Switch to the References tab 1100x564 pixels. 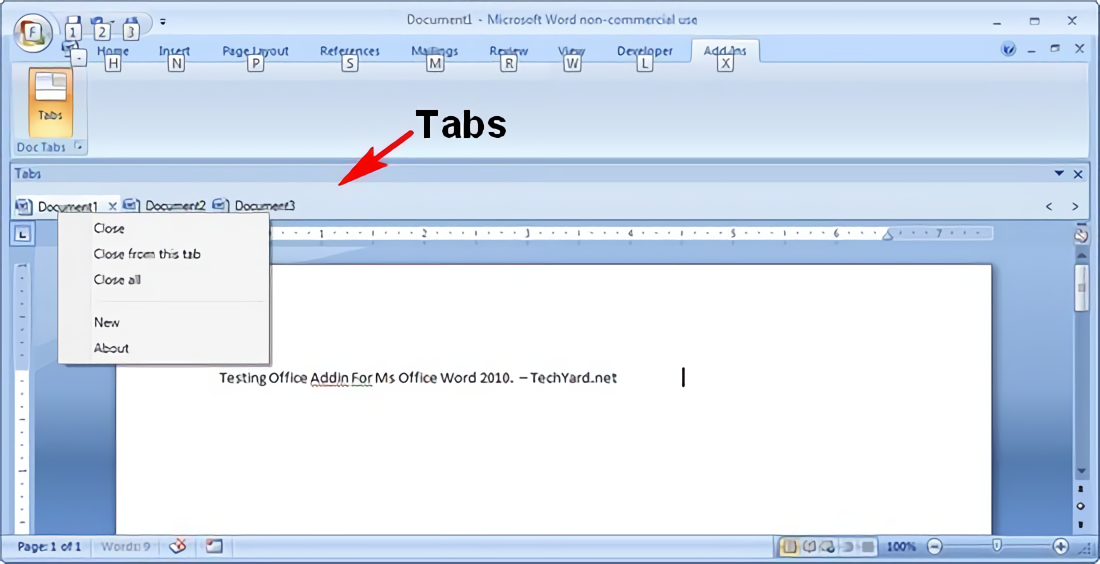coord(349,51)
